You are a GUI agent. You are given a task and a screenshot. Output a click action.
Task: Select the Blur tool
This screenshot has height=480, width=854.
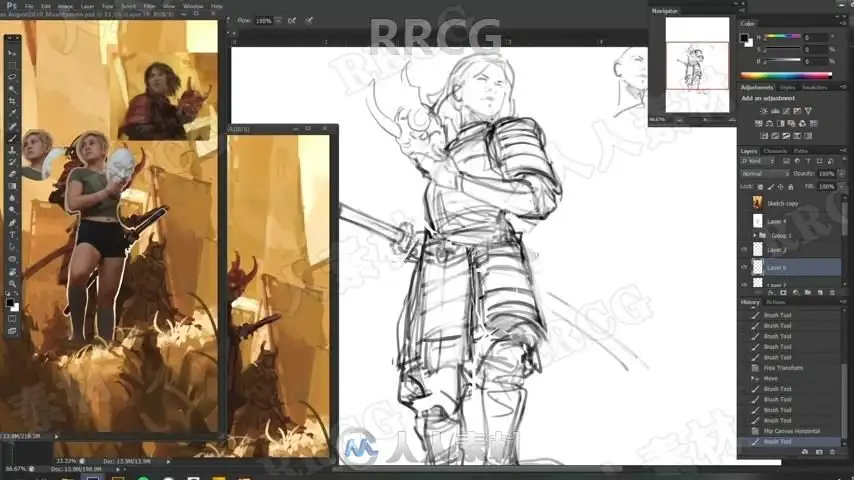click(12, 198)
